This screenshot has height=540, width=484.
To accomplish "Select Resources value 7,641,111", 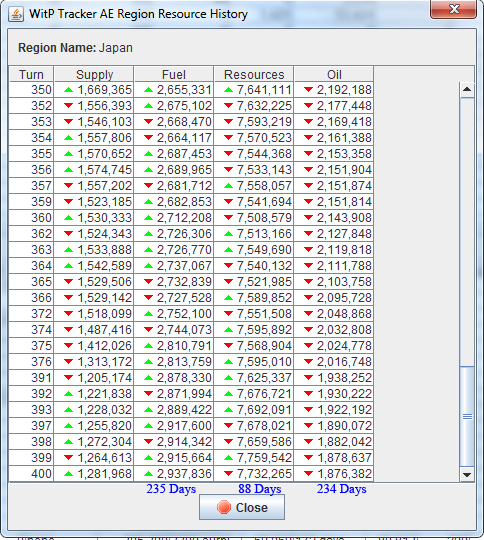I will point(254,90).
